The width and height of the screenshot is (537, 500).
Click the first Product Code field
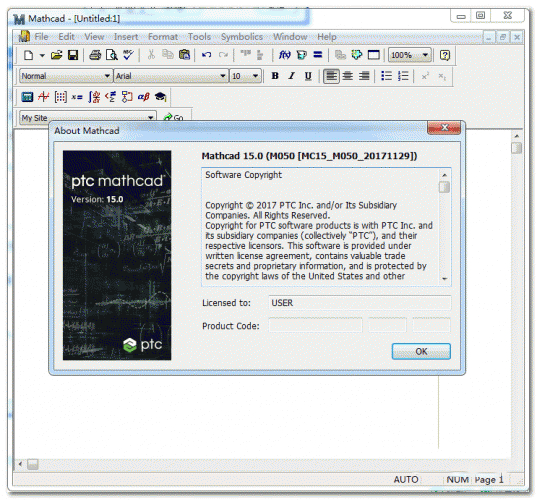coord(315,325)
